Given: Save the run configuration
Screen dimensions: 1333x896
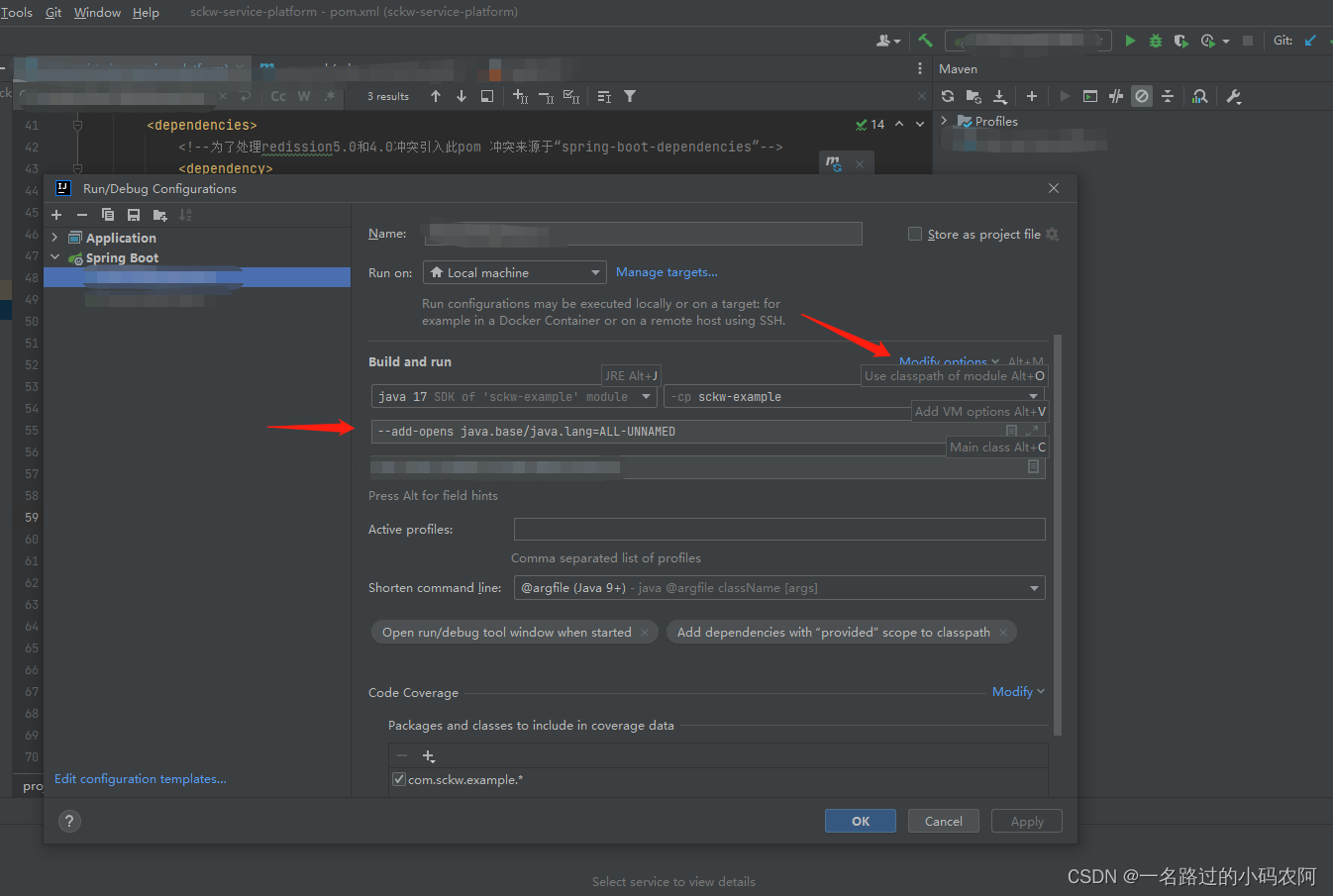Looking at the screenshot, I should [x=134, y=214].
